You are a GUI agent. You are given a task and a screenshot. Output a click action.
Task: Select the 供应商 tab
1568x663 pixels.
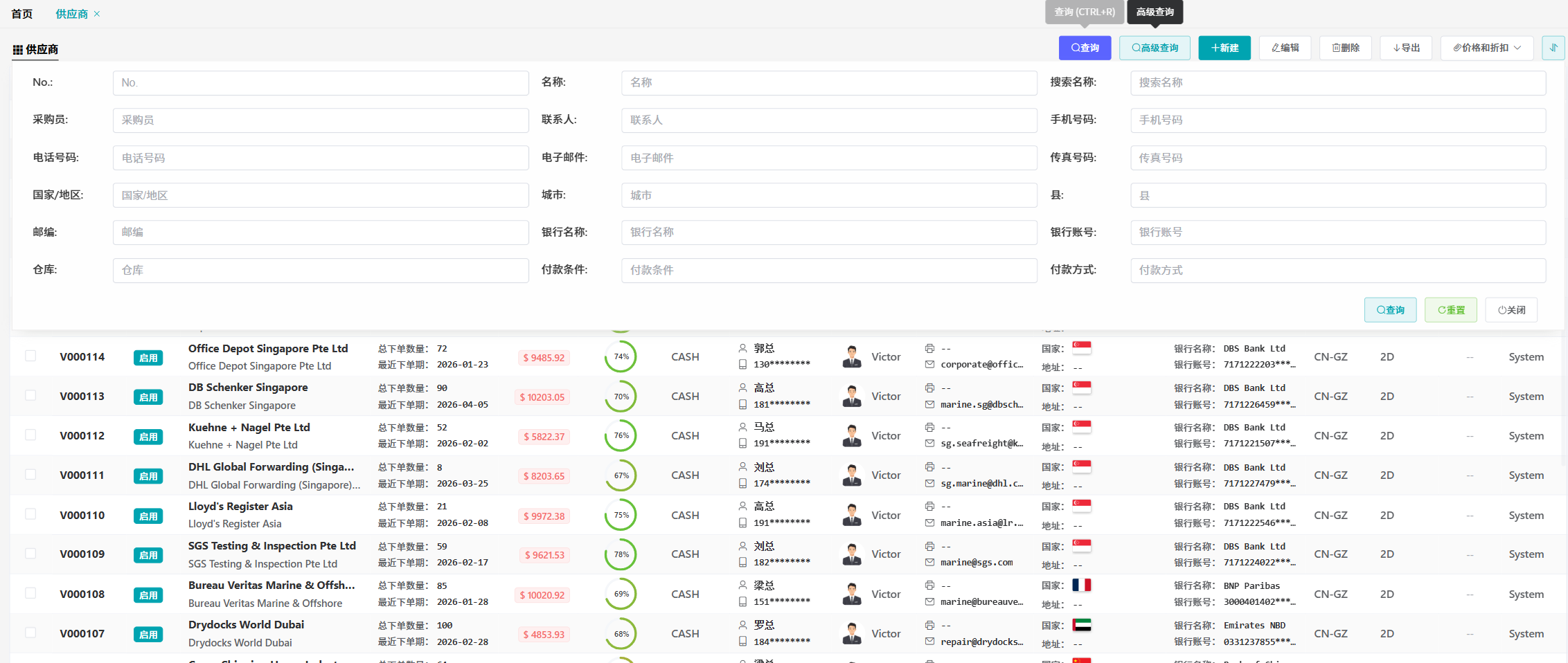(x=71, y=14)
